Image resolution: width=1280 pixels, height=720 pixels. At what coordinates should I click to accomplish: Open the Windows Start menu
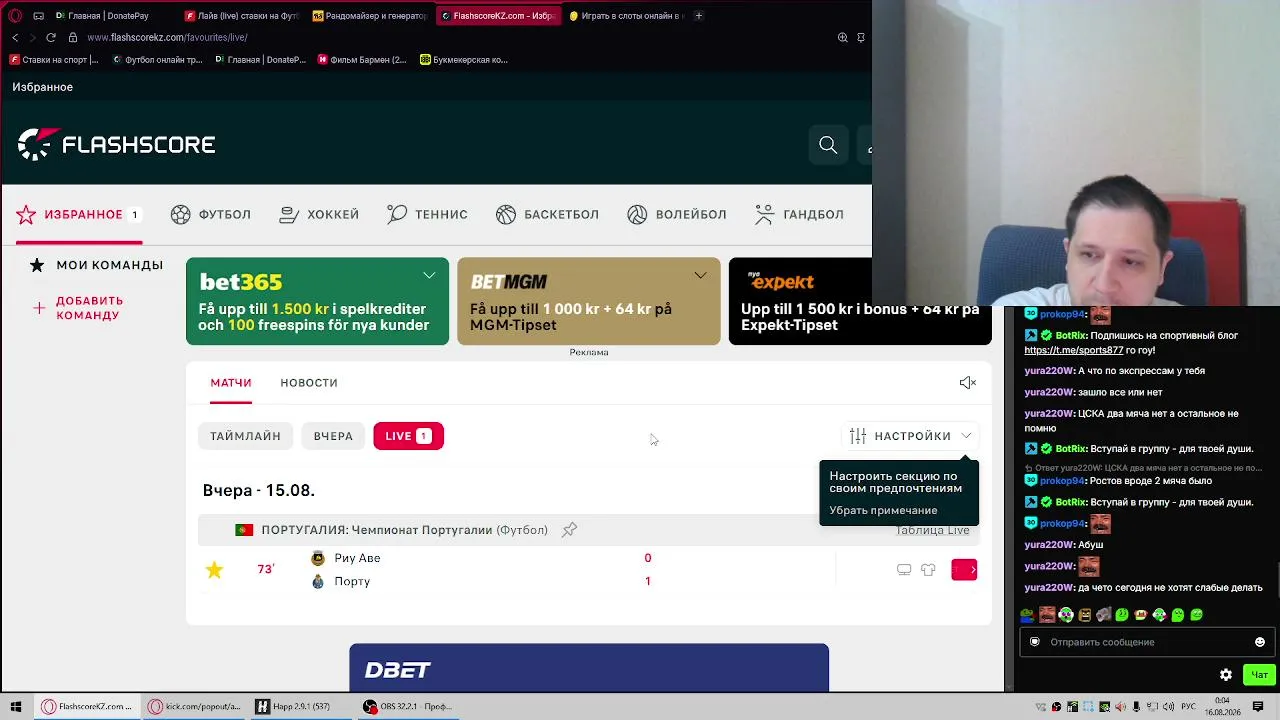[x=16, y=707]
